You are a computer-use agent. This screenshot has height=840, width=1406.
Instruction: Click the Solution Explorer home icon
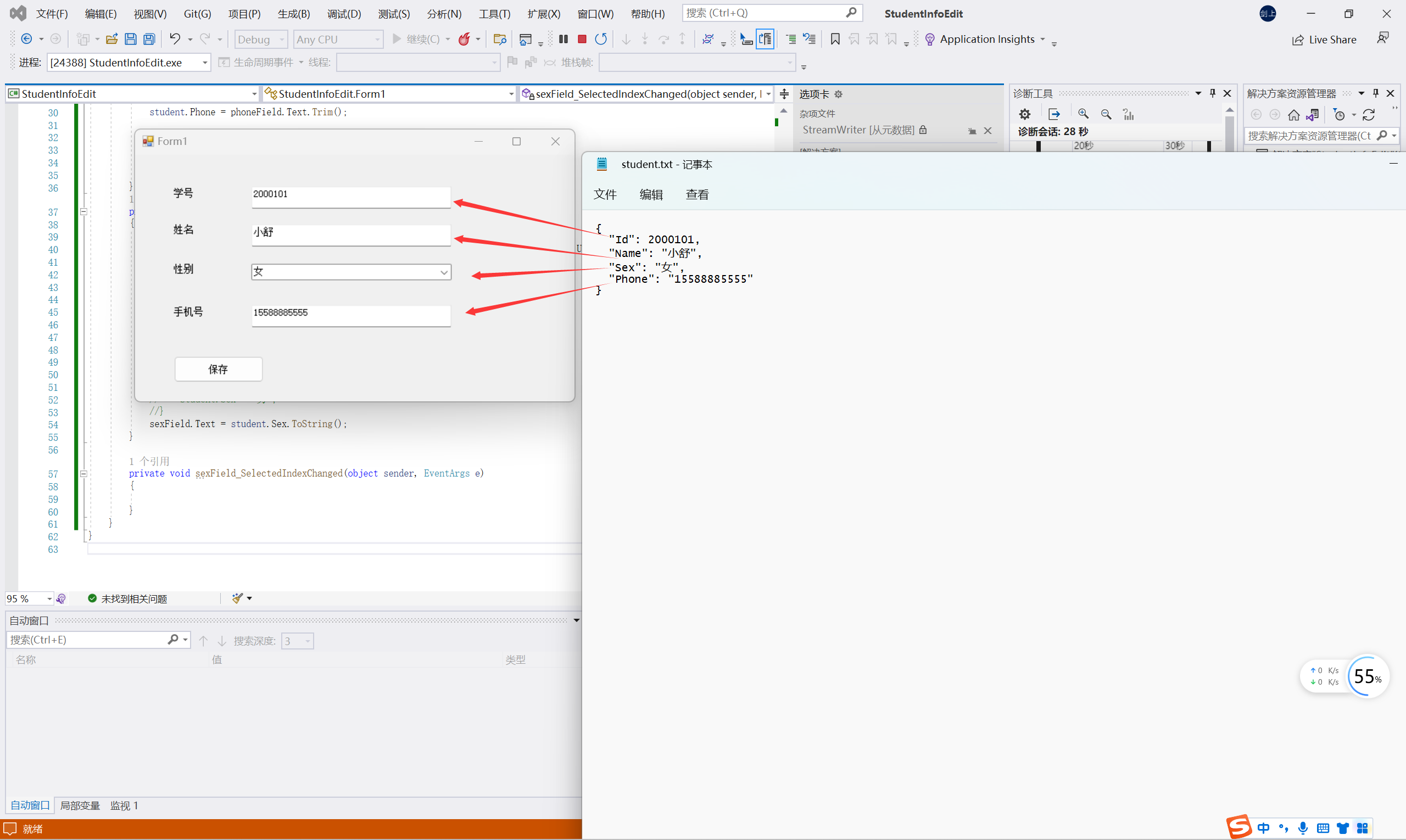click(1293, 115)
